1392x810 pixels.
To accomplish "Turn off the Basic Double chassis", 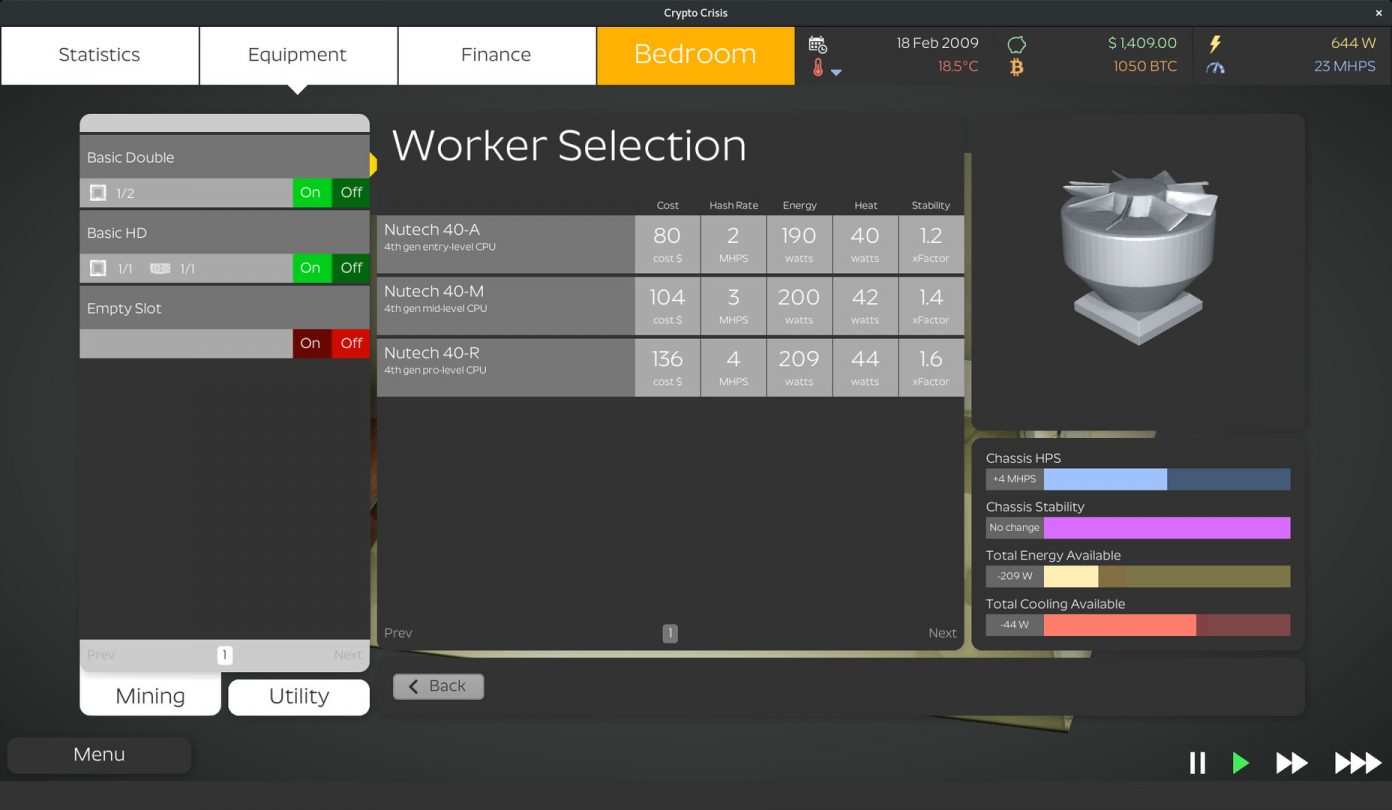I will (351, 193).
